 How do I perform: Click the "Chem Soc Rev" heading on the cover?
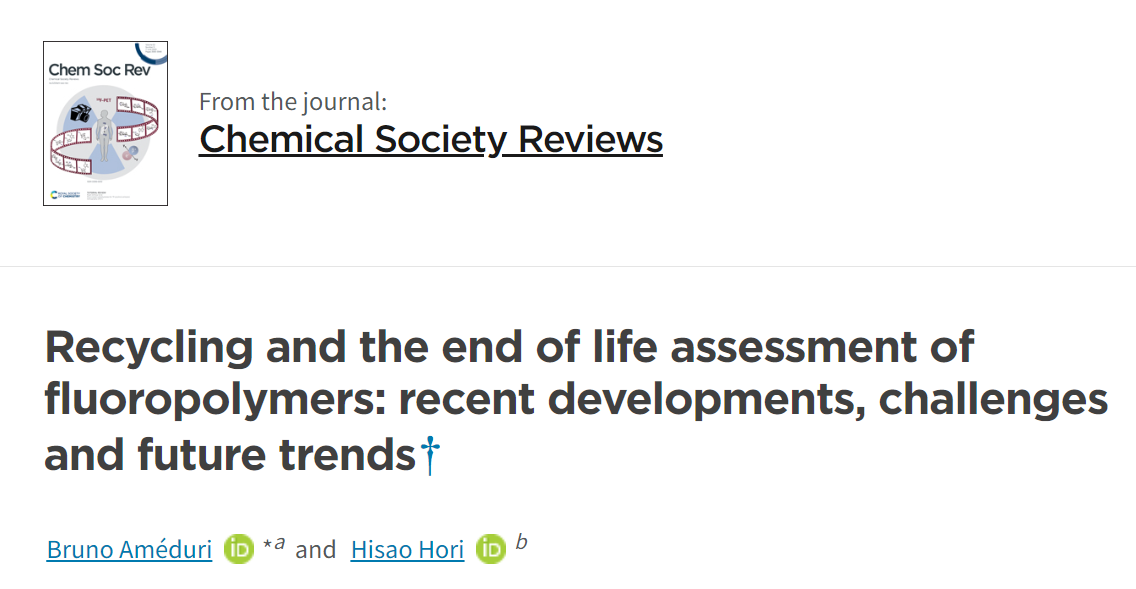click(x=99, y=70)
